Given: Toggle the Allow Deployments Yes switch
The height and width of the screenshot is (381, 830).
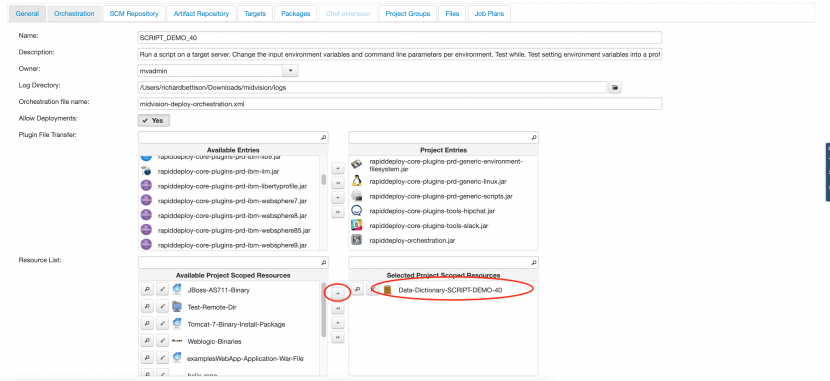Looking at the screenshot, I should click(x=154, y=120).
